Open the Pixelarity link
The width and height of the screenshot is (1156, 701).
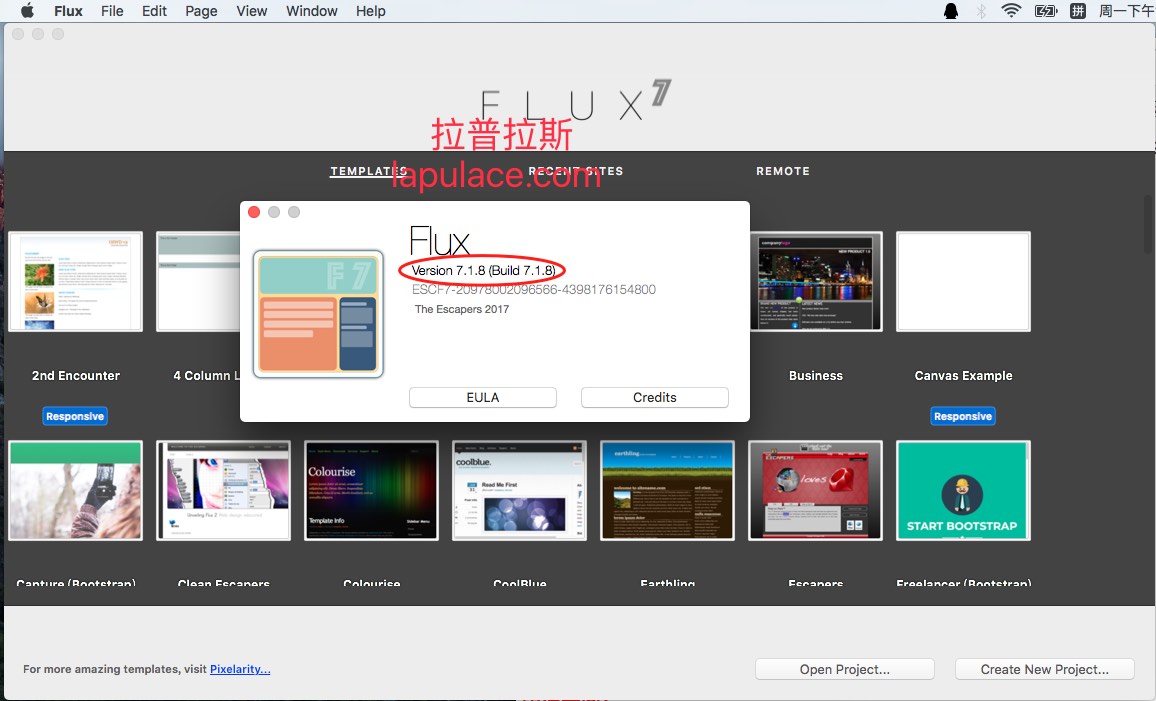pos(240,669)
